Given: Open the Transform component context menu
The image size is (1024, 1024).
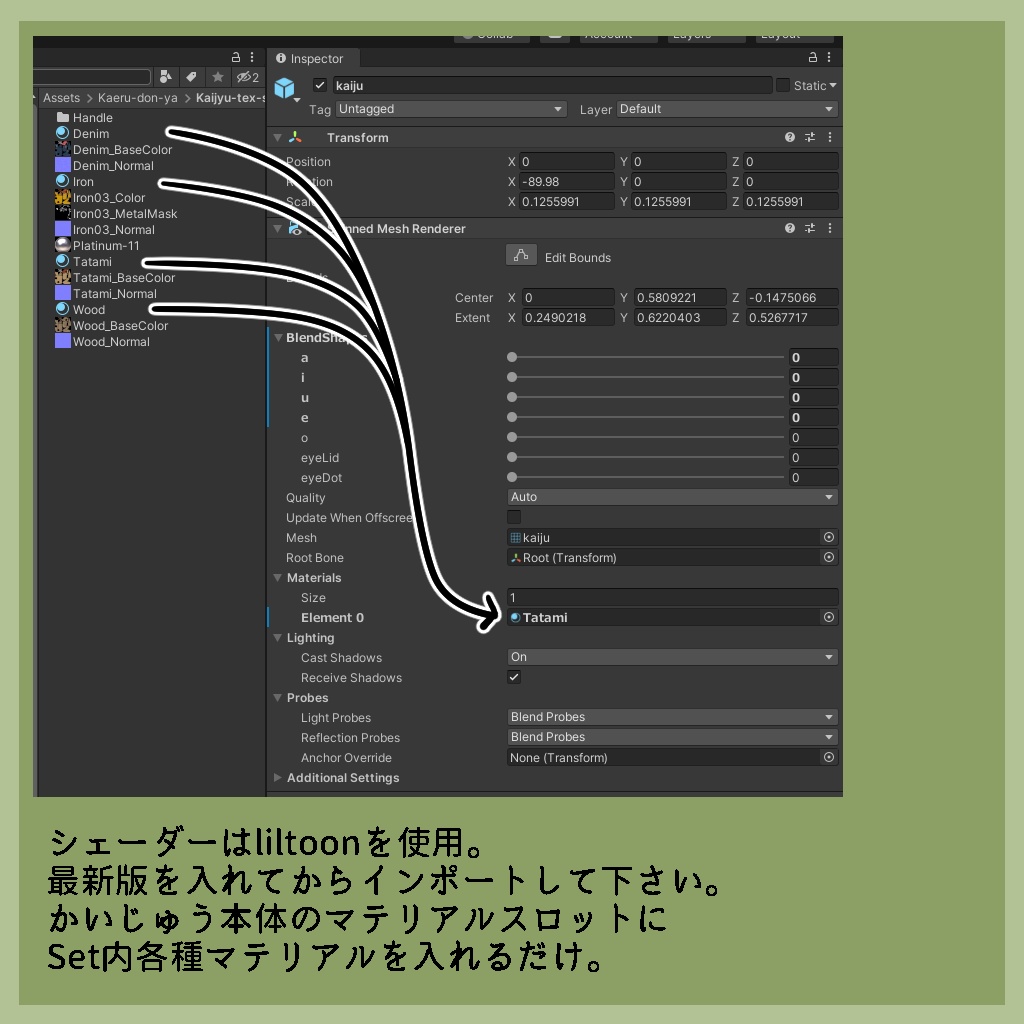Looking at the screenshot, I should (x=828, y=137).
